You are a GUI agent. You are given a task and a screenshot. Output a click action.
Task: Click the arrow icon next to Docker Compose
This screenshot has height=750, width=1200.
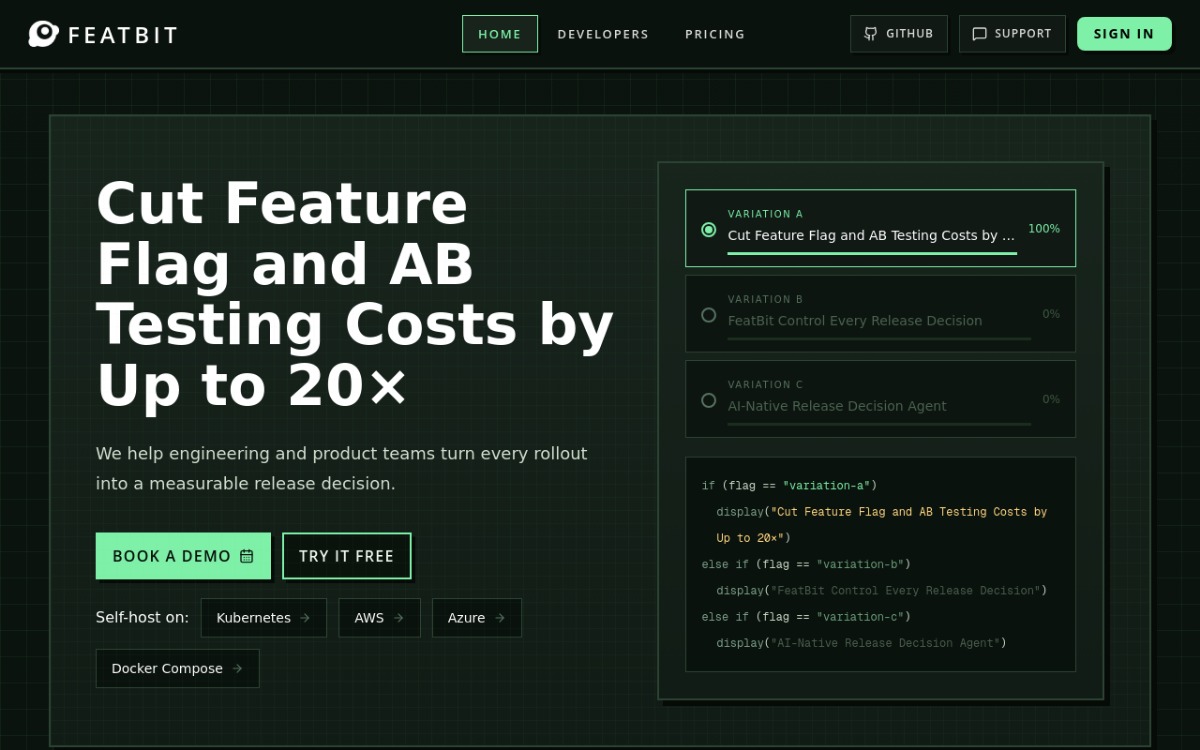tap(237, 669)
